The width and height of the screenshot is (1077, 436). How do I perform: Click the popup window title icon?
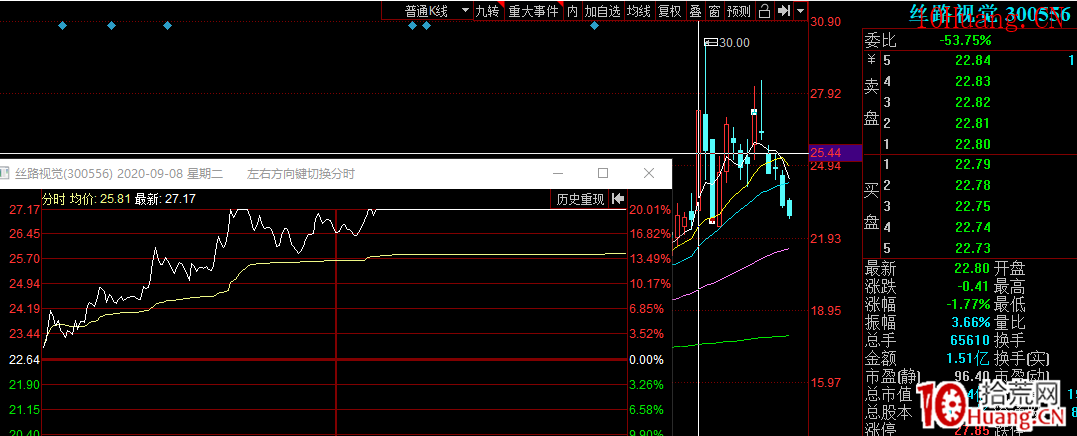point(5,173)
